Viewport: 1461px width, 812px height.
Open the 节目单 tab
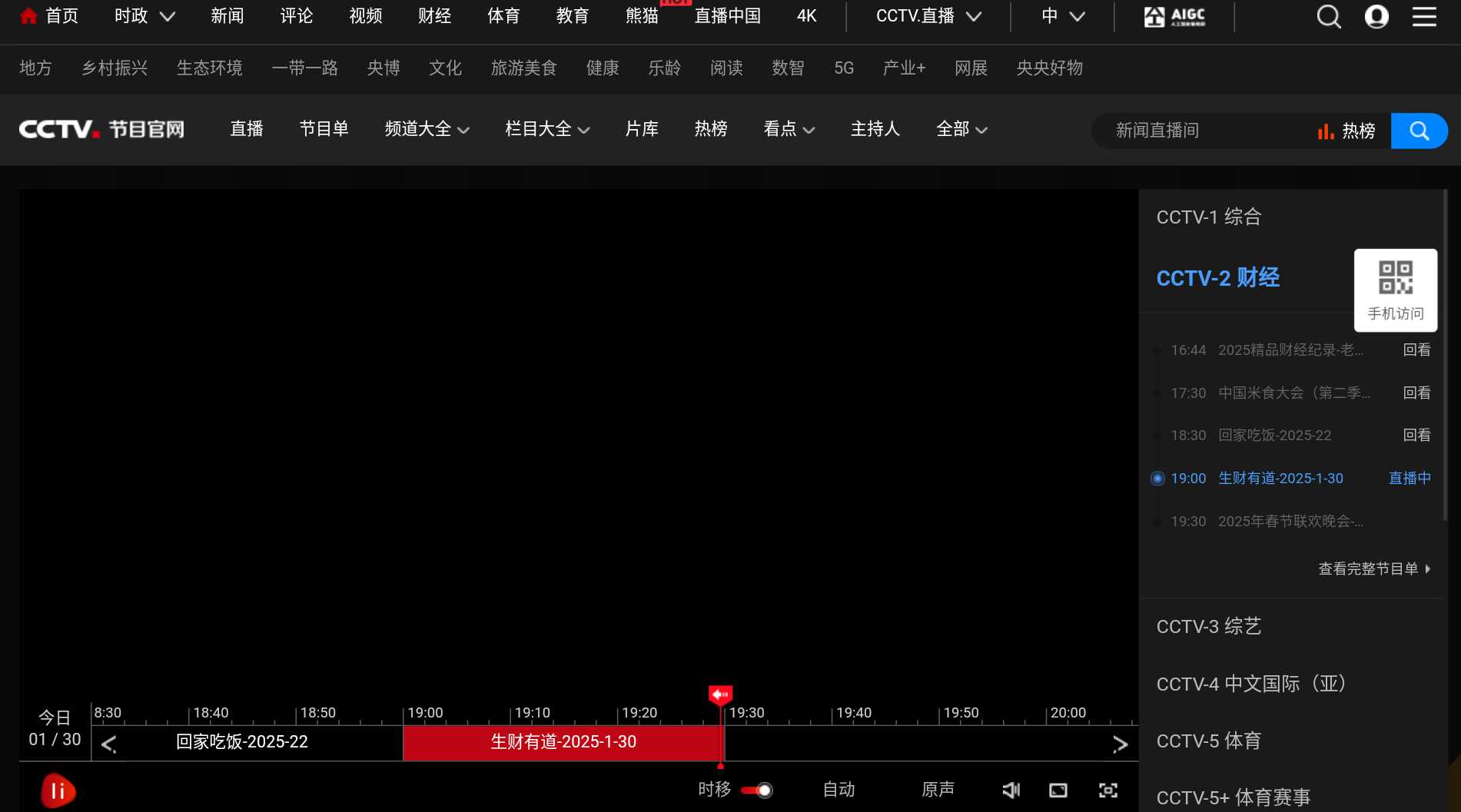click(324, 129)
